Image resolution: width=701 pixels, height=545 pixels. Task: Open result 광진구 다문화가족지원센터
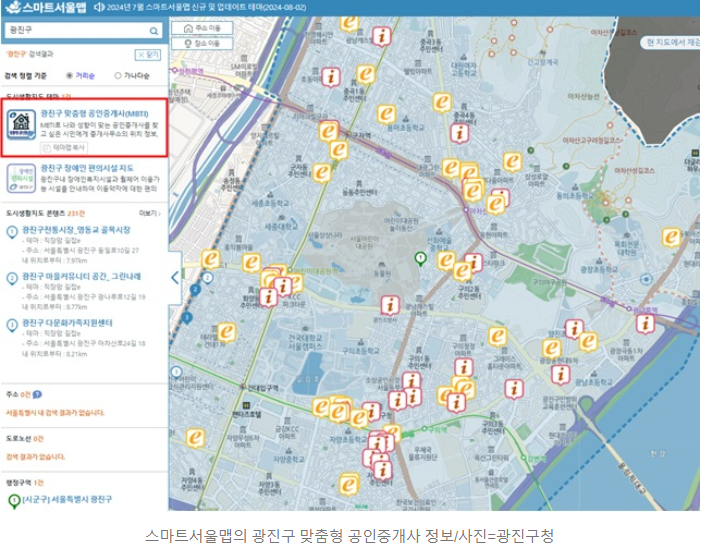(68, 323)
